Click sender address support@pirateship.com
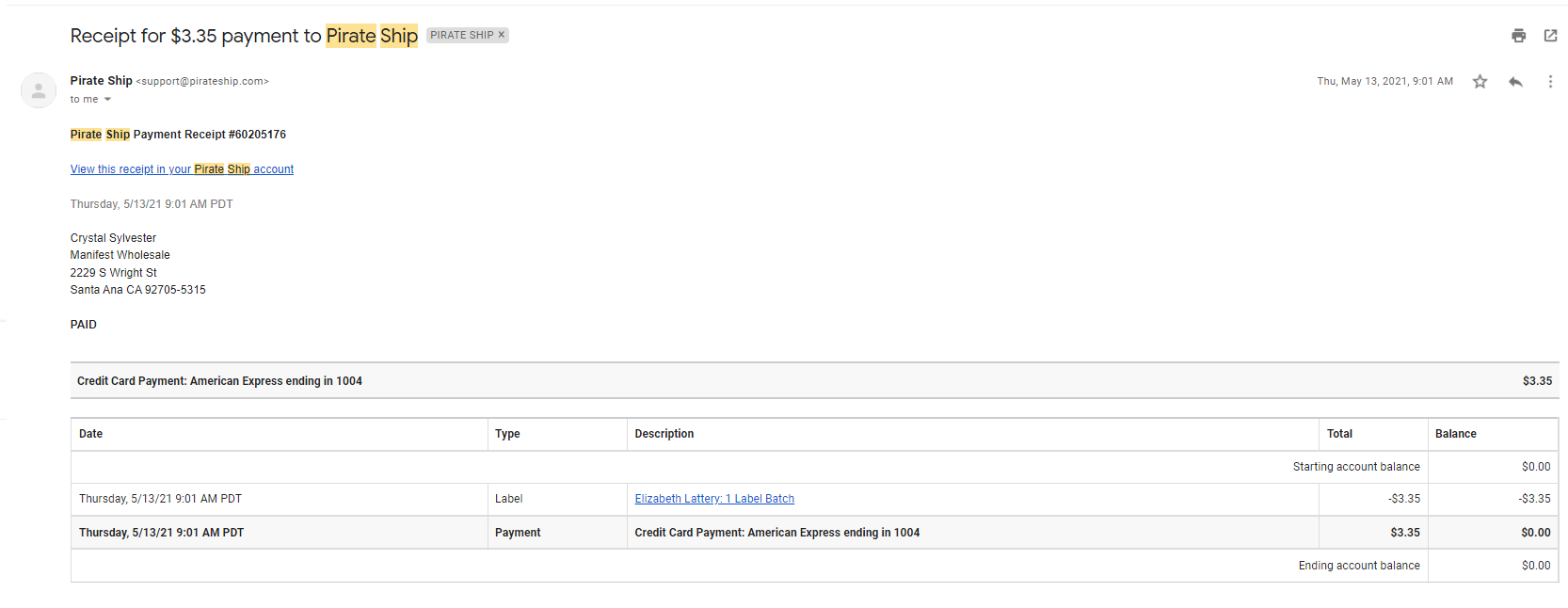The height and width of the screenshot is (608, 1568). (202, 82)
